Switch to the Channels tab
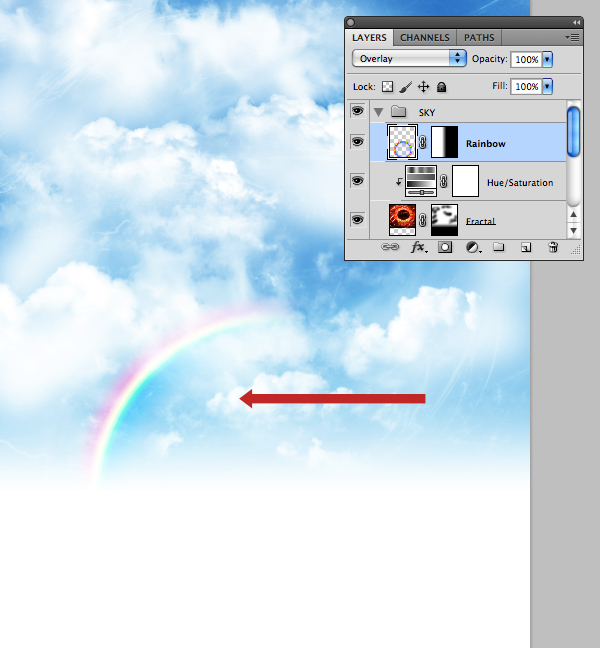This screenshot has width=600, height=648. pyautogui.click(x=425, y=38)
